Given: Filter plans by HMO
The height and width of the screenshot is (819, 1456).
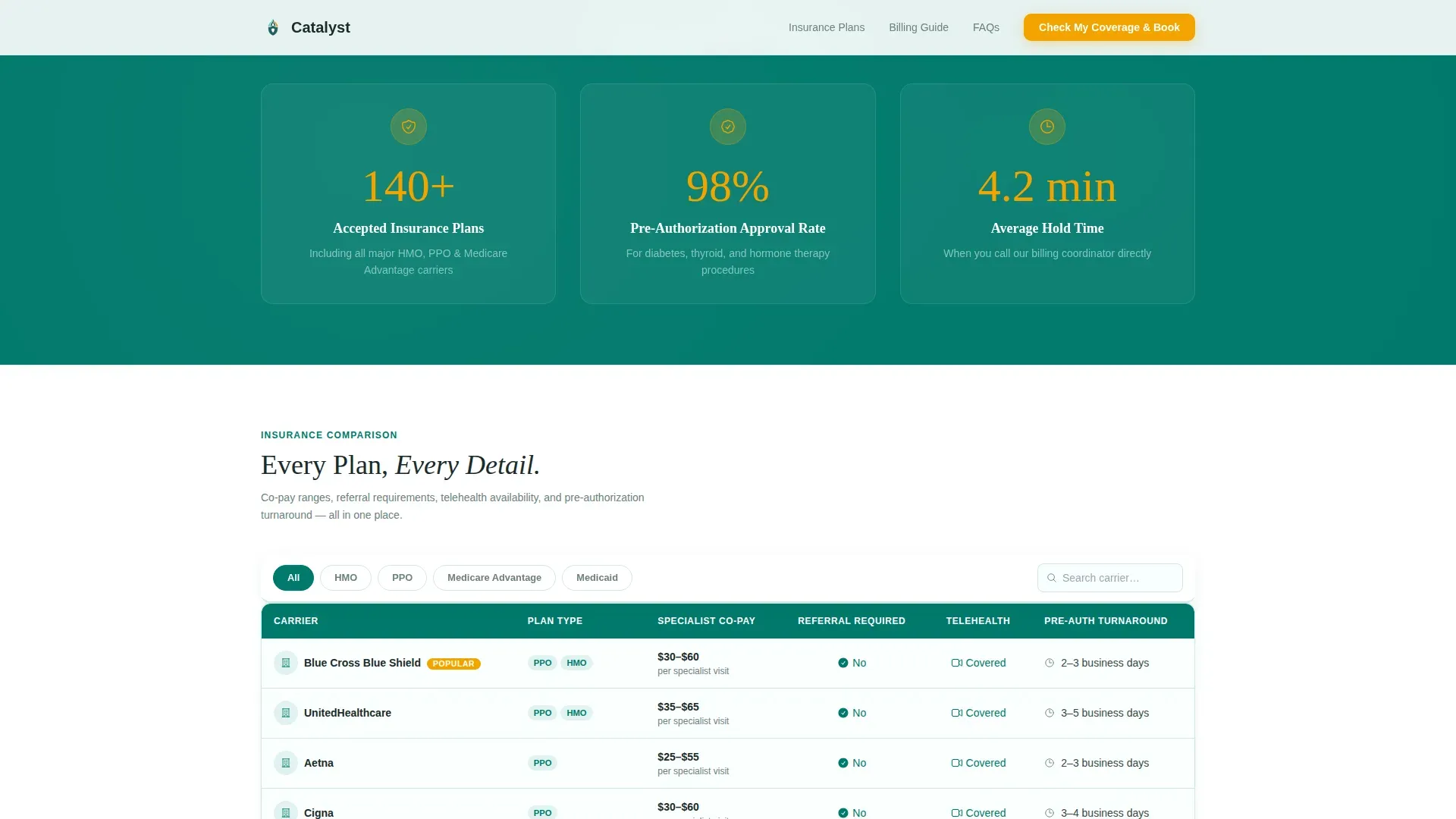Looking at the screenshot, I should click(x=346, y=578).
